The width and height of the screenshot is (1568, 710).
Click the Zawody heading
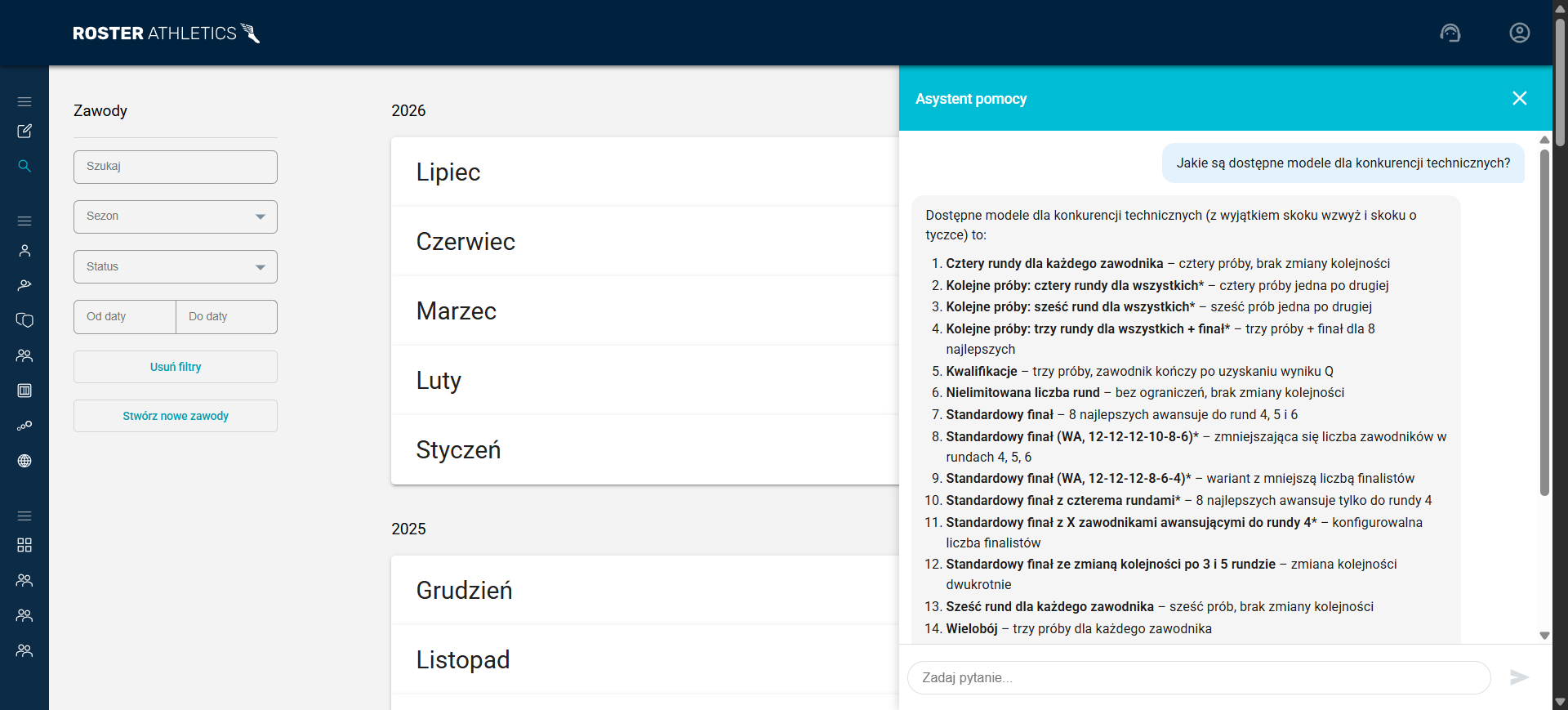tap(100, 110)
